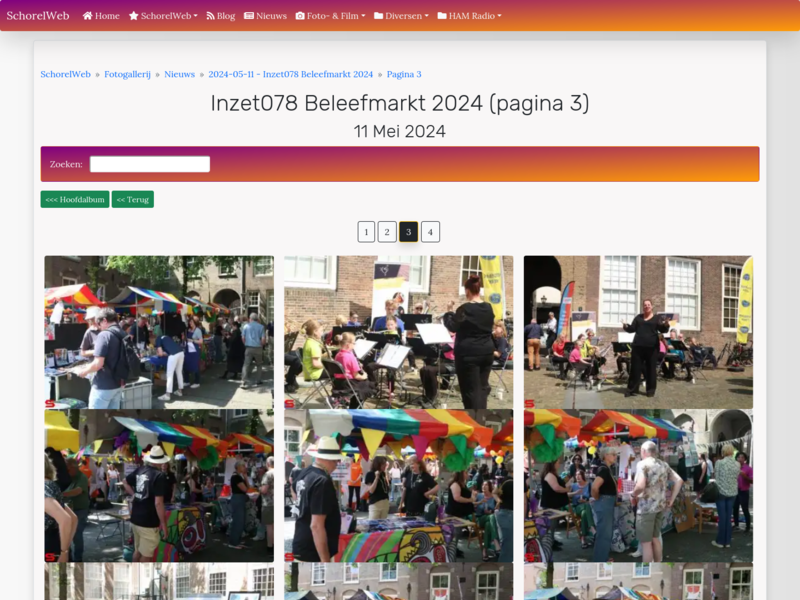The image size is (800, 600).
Task: Expand the SchorelWeb dropdown arrow
Action: (195, 16)
